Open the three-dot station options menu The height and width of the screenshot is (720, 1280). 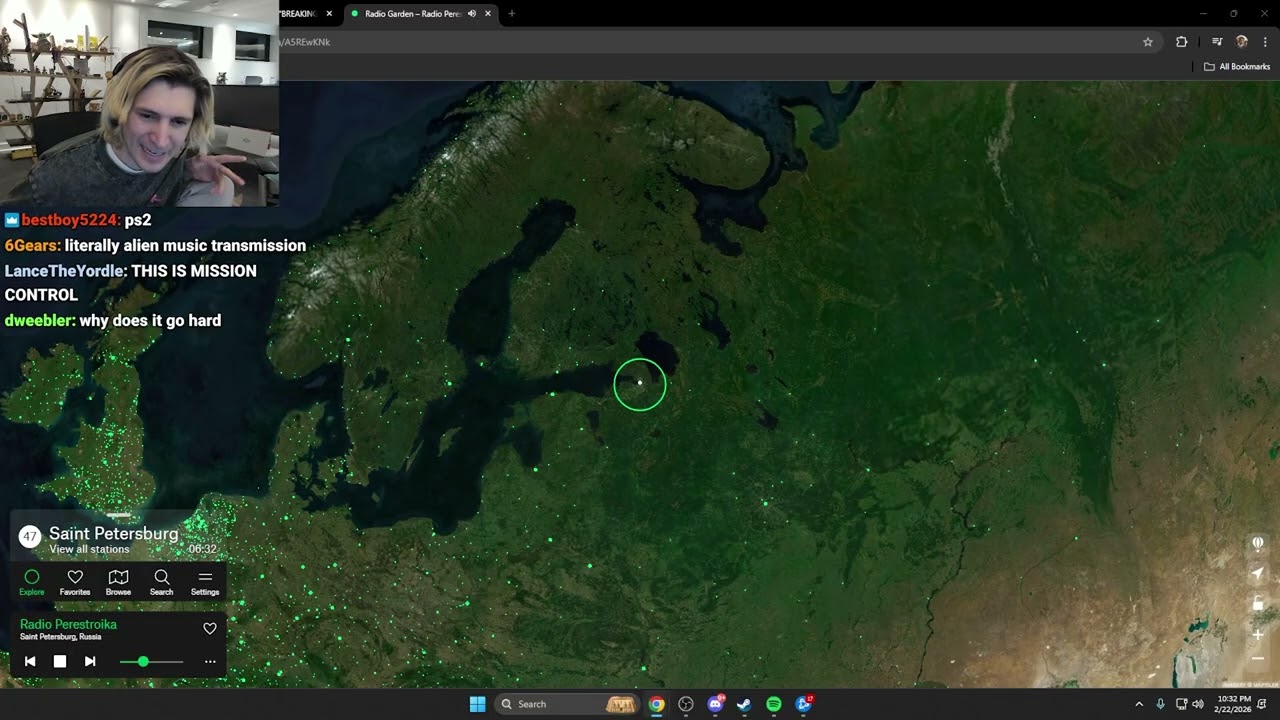point(210,661)
